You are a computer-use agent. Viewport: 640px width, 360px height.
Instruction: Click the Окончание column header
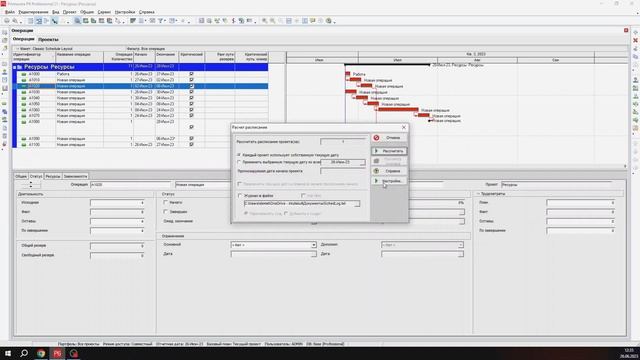click(x=166, y=57)
